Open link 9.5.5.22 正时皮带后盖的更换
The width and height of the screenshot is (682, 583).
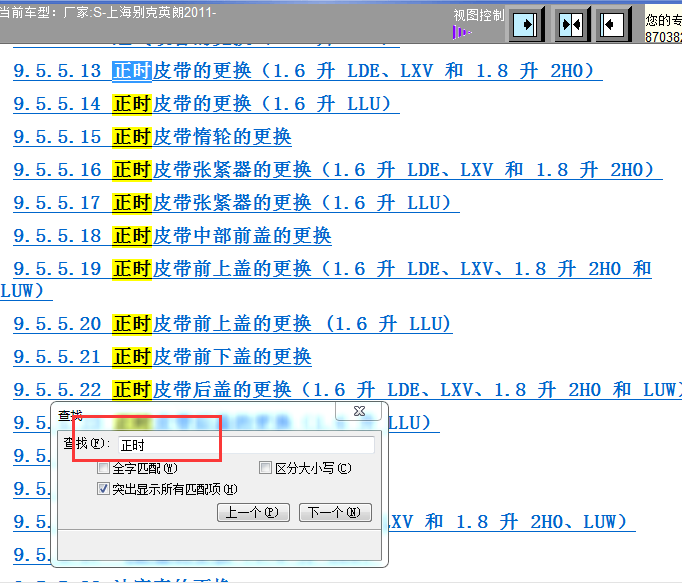[x=347, y=390]
